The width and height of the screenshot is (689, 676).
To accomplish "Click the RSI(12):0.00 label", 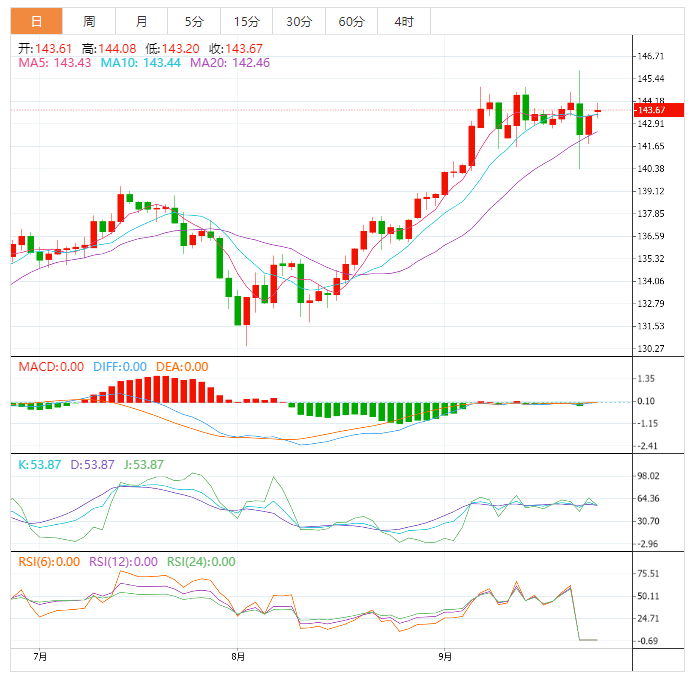I will (123, 562).
